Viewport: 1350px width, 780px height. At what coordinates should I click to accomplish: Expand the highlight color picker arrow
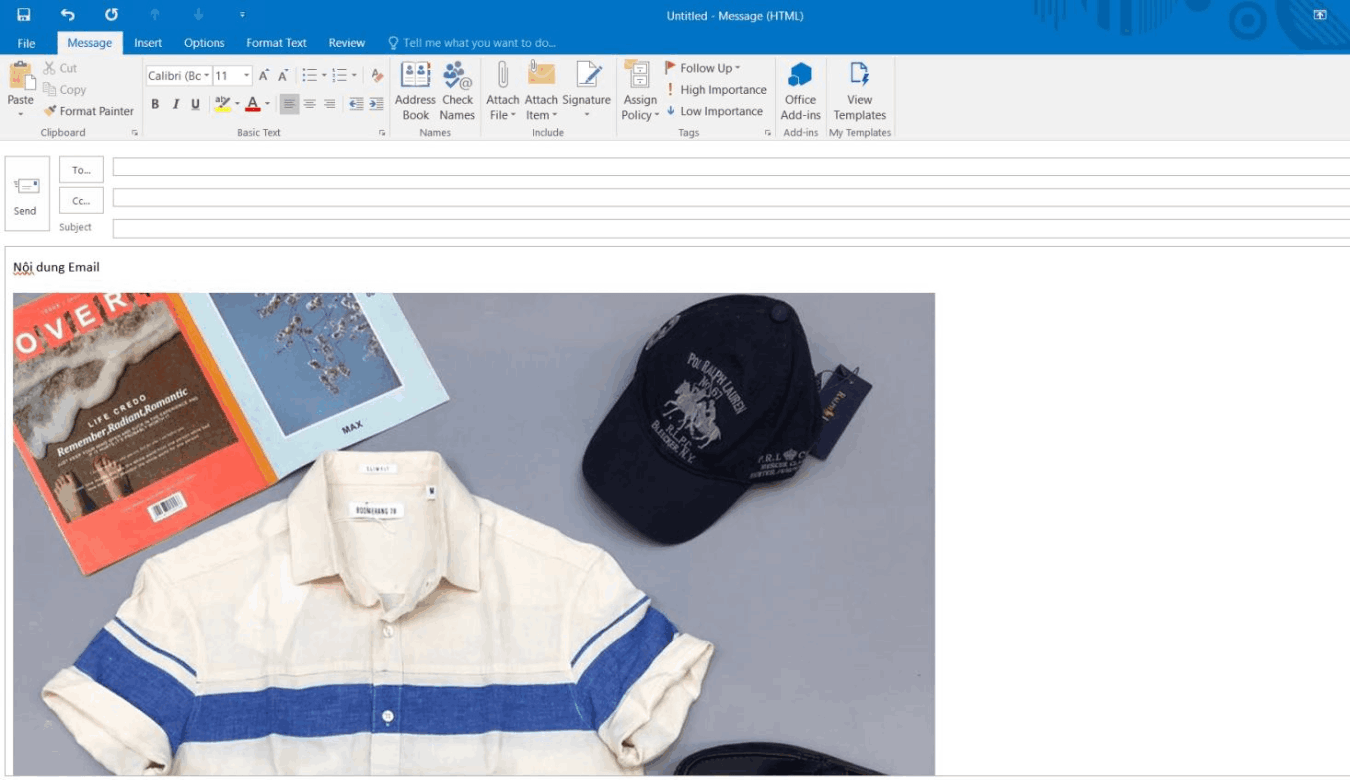237,104
